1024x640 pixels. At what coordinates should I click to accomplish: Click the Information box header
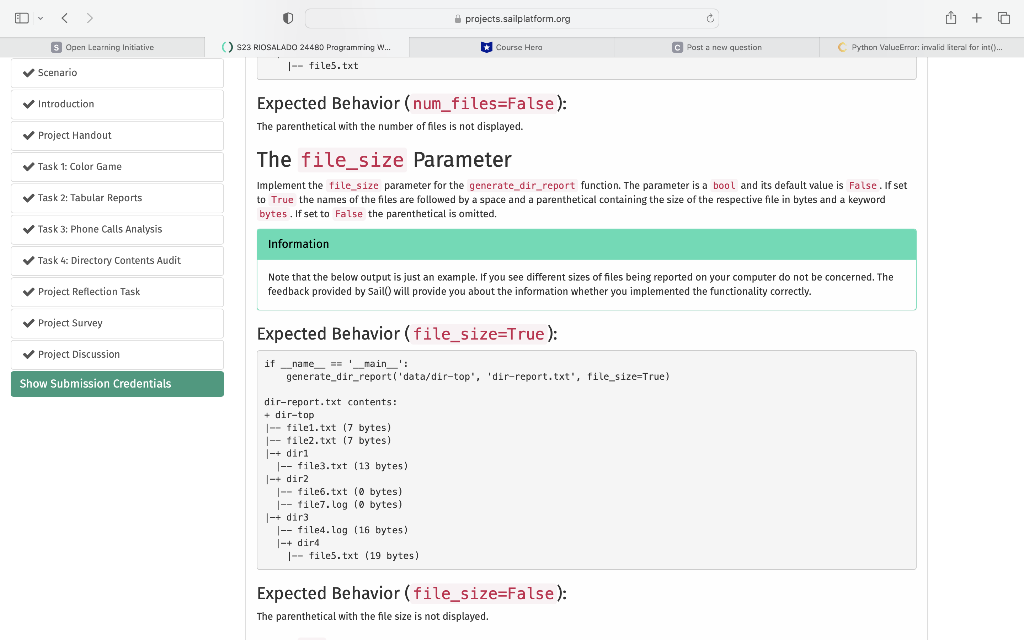586,244
